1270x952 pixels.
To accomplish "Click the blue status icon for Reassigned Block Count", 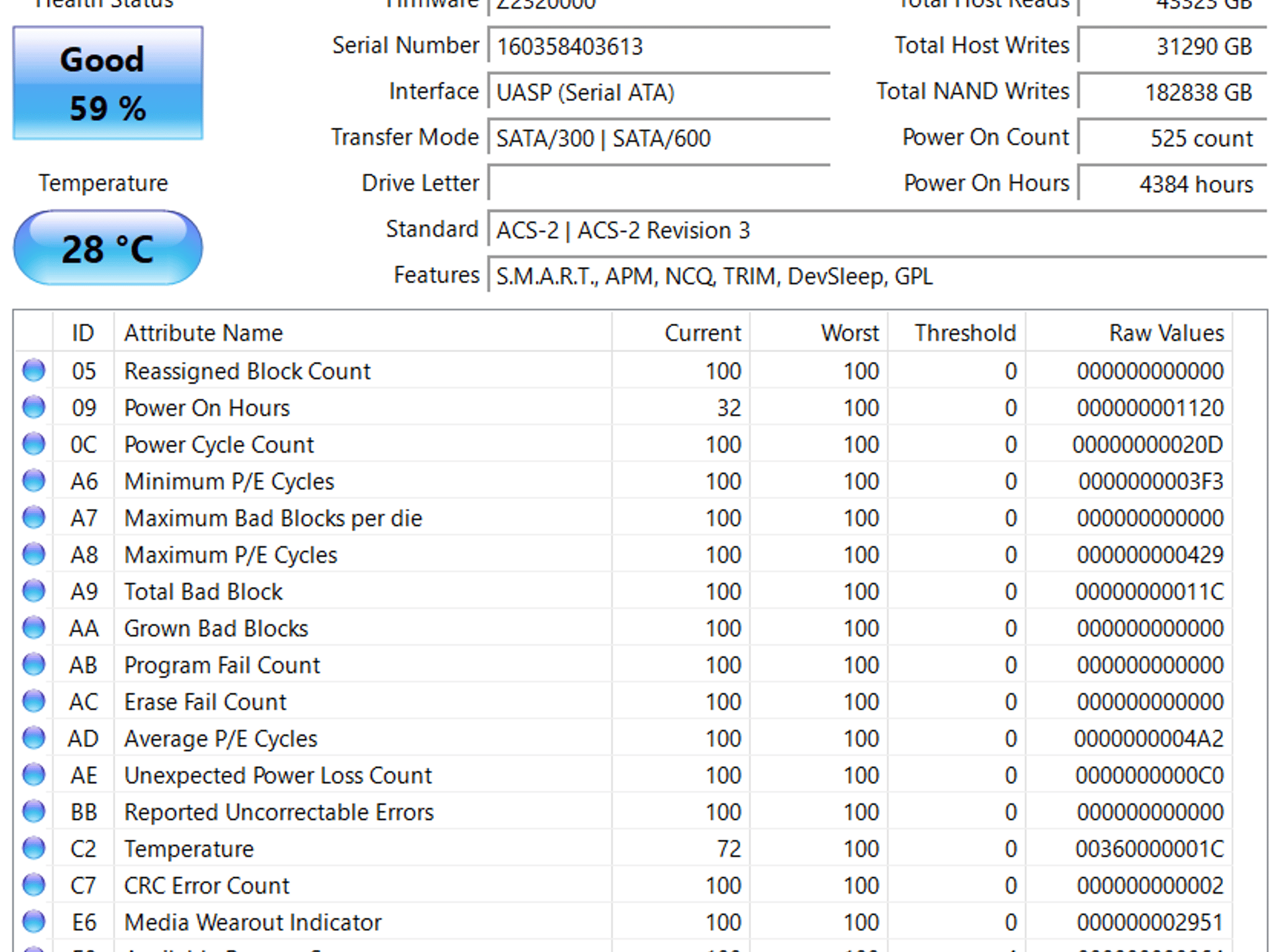I will pos(33,371).
